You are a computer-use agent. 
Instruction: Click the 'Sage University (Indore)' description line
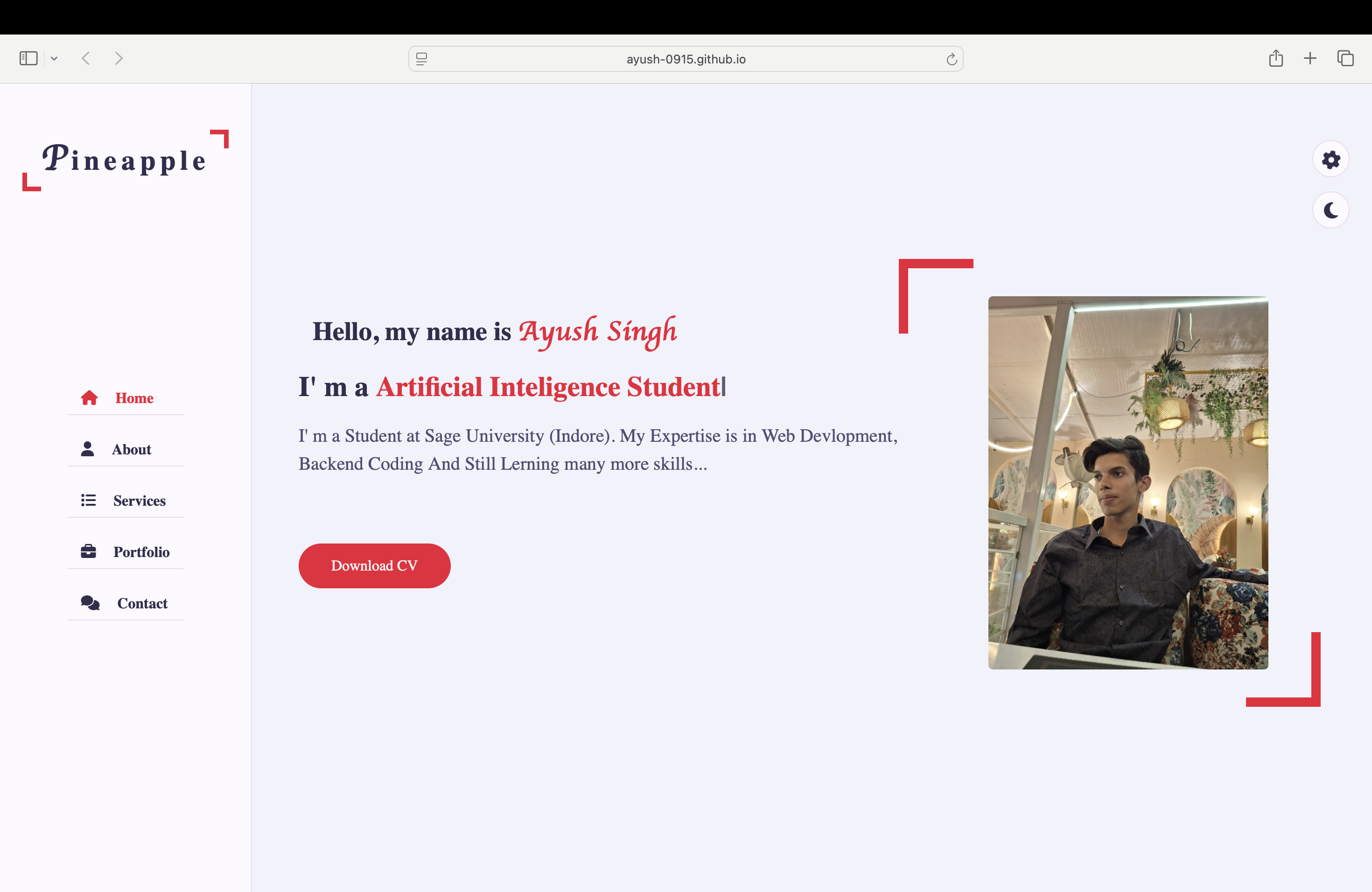coord(598,436)
